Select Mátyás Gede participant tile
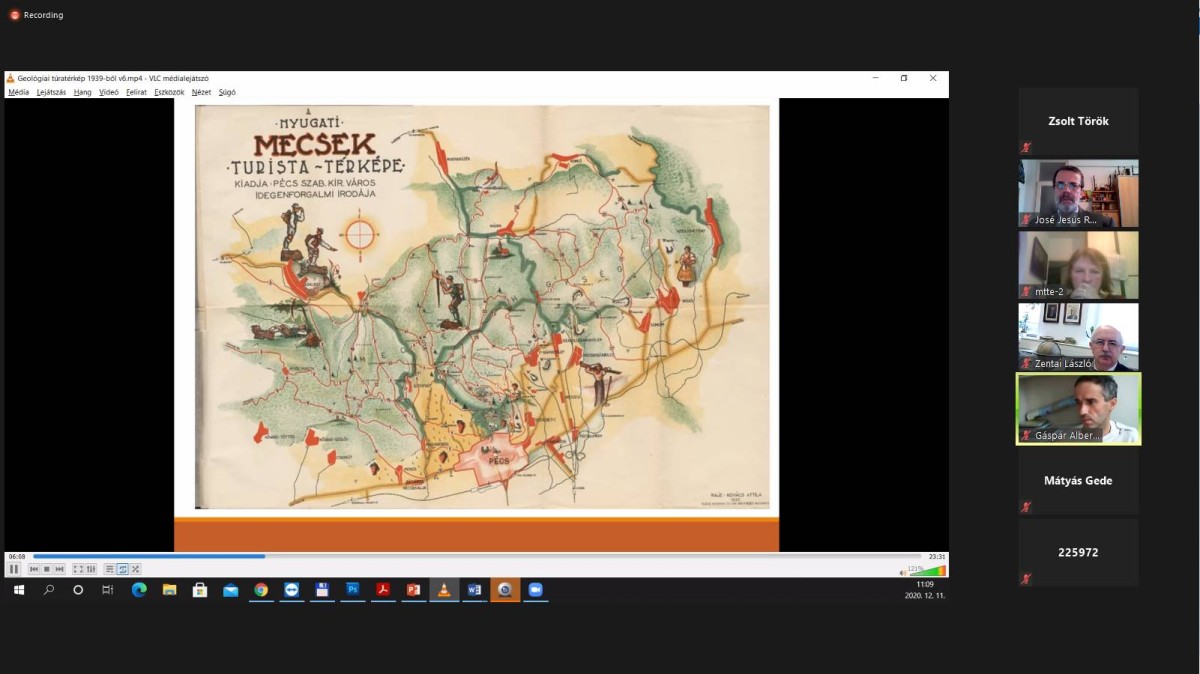This screenshot has width=1200, height=674. [x=1078, y=481]
